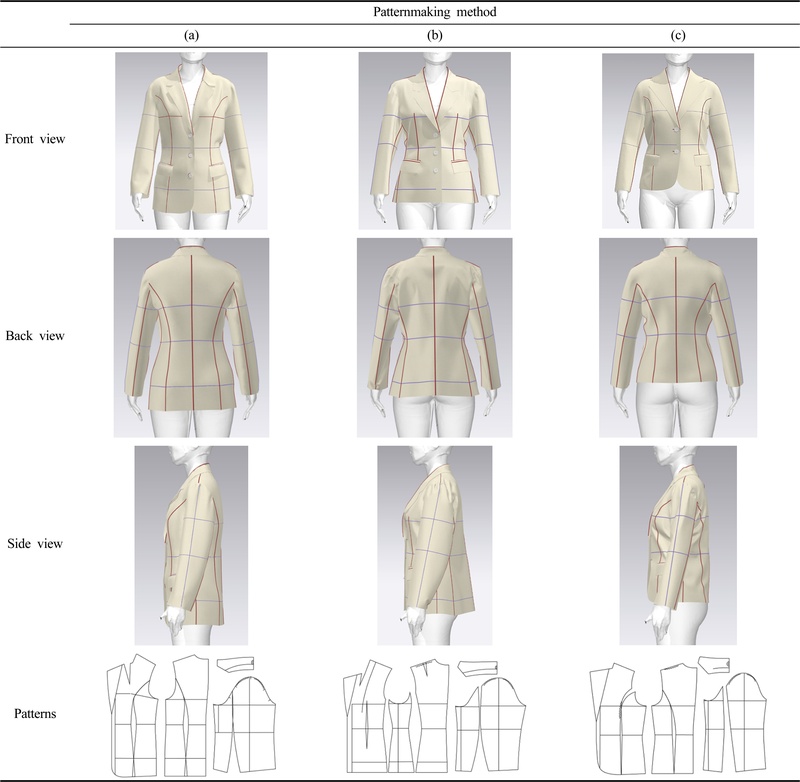
Task: Open the front view image under column (c)
Action: [676, 140]
